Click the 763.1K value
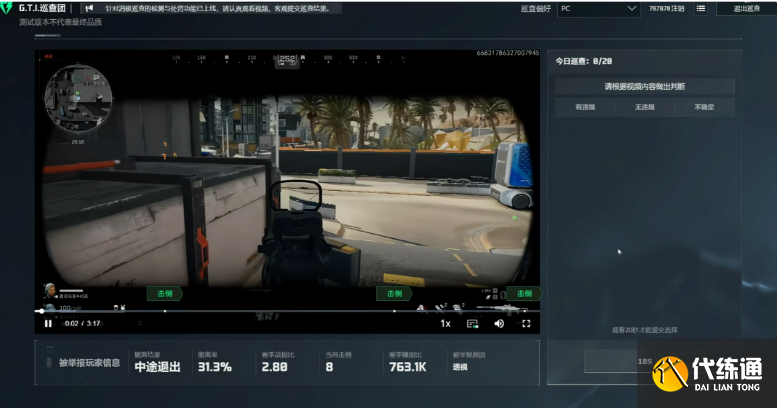Image resolution: width=777 pixels, height=408 pixels. (407, 367)
